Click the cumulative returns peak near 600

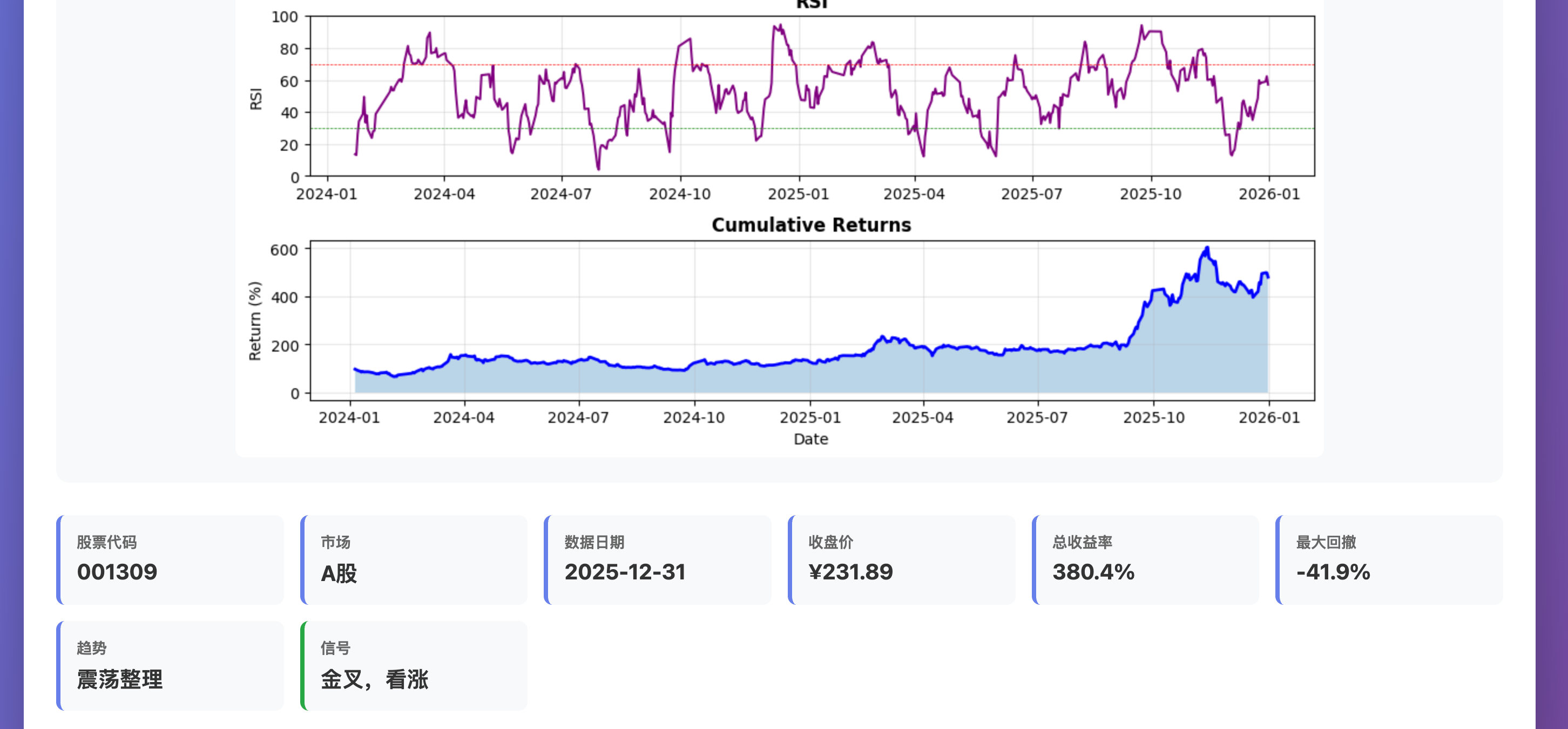coord(1207,248)
